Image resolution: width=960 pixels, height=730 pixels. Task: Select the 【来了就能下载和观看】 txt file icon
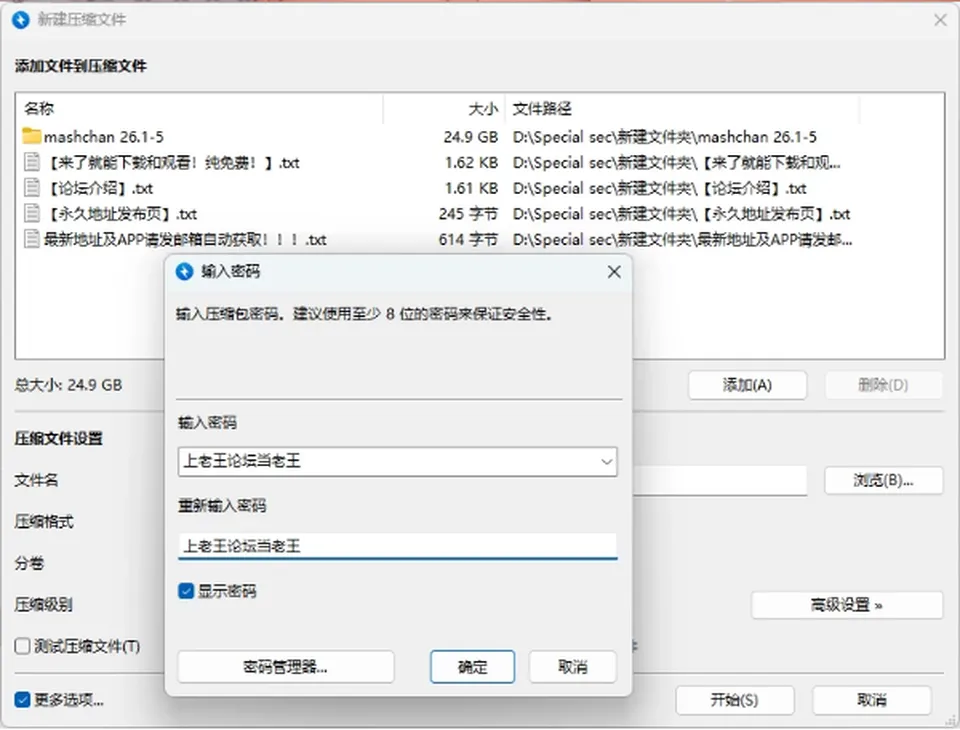pos(31,162)
